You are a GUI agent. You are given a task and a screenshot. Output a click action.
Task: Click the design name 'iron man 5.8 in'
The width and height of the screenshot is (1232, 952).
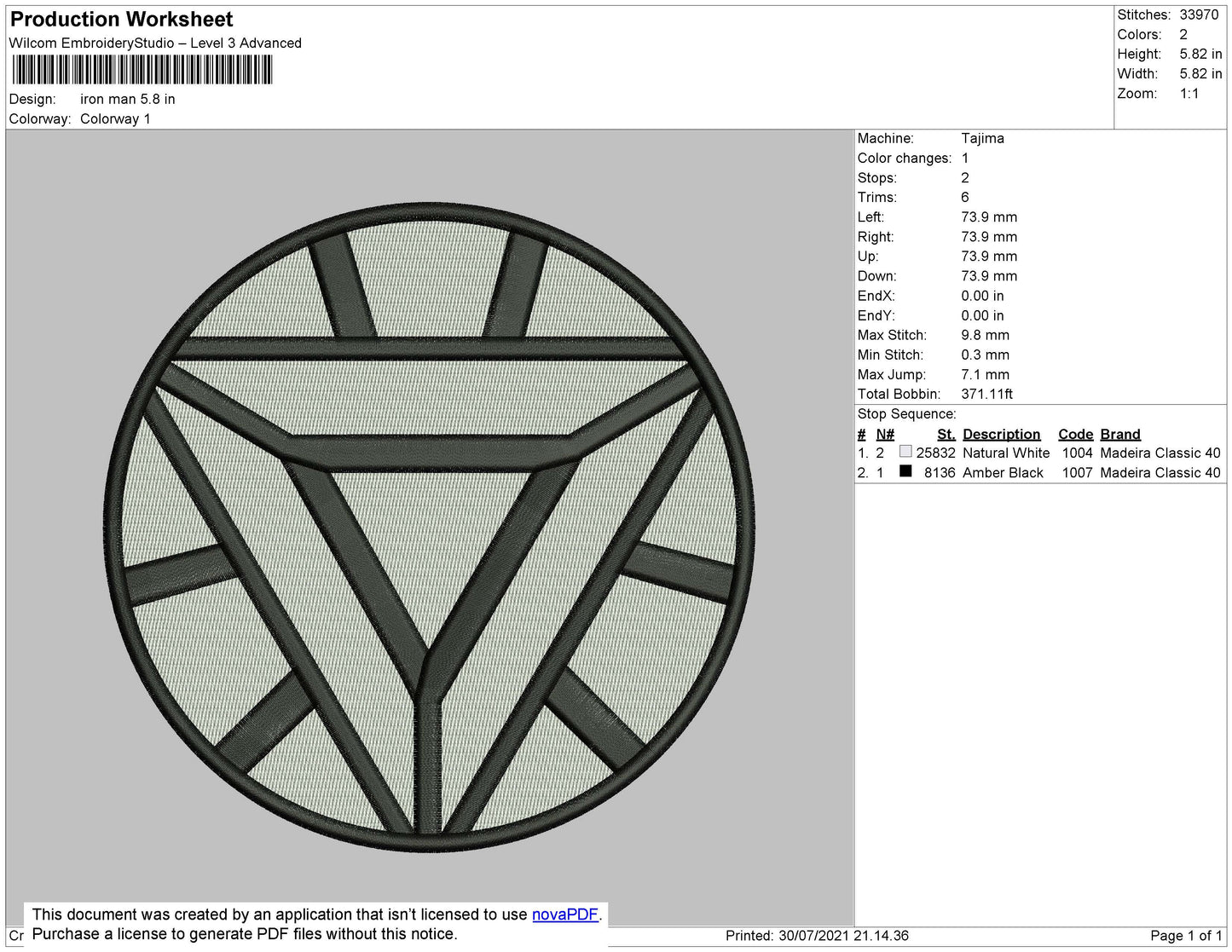128,99
